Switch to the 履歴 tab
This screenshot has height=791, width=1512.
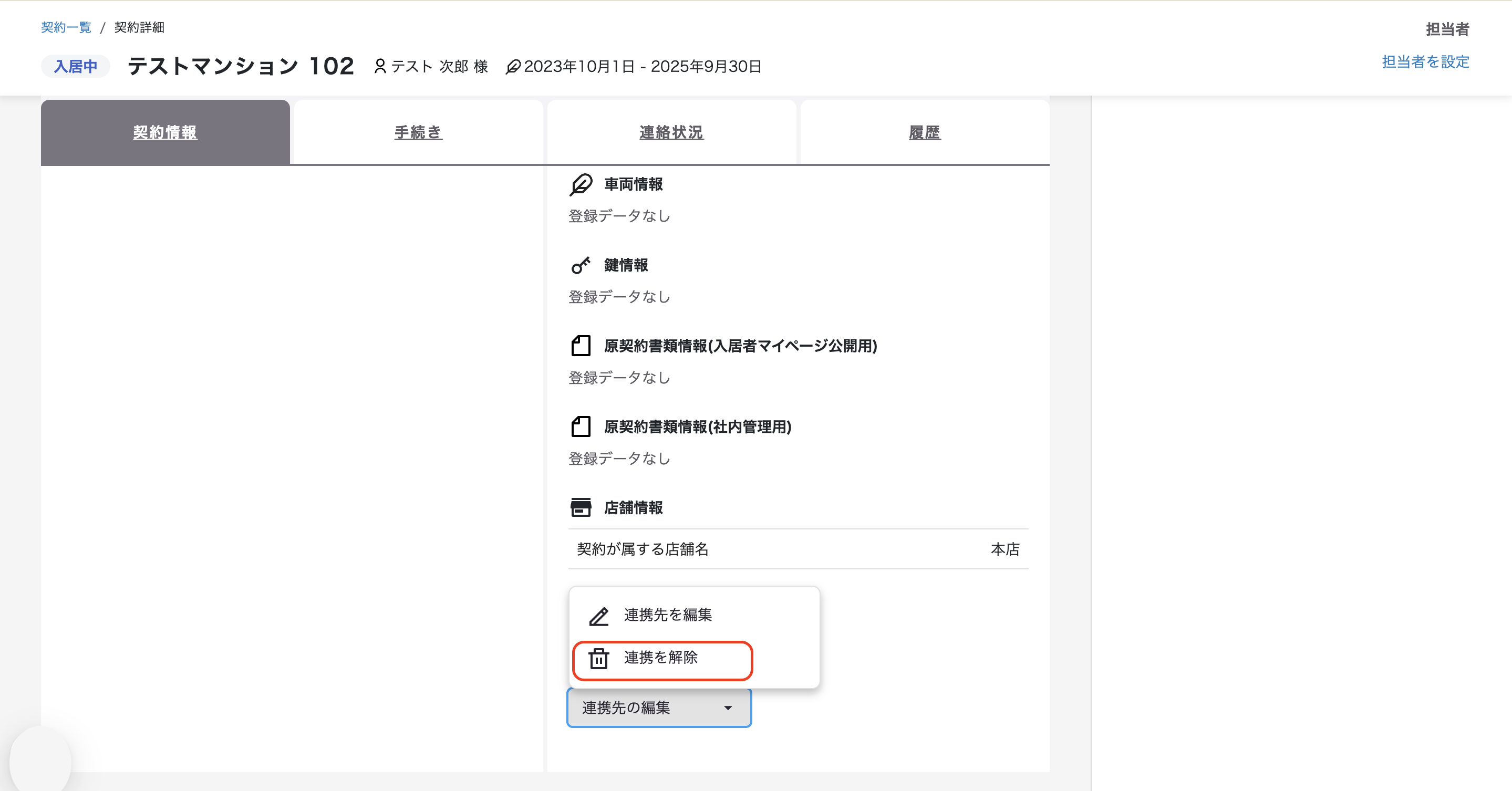(925, 132)
